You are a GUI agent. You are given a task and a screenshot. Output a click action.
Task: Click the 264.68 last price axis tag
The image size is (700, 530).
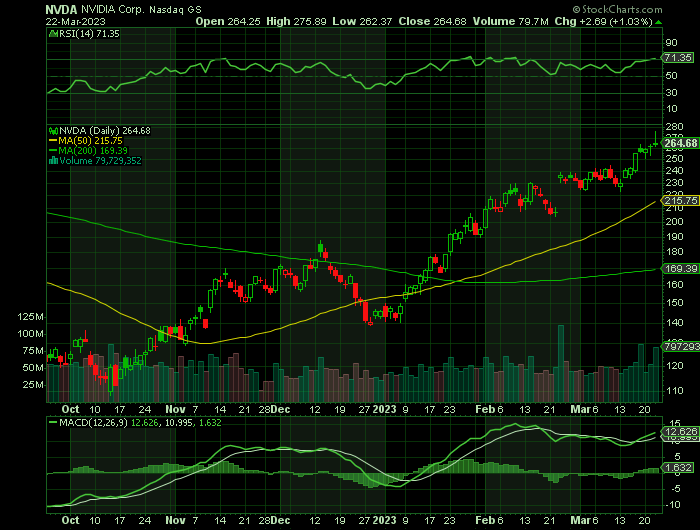click(x=680, y=143)
